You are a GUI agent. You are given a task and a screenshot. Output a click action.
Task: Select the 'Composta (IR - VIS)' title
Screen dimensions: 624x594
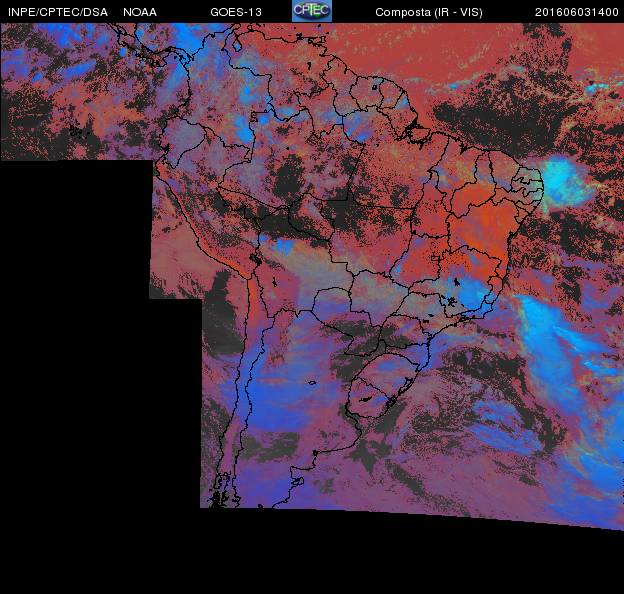429,12
